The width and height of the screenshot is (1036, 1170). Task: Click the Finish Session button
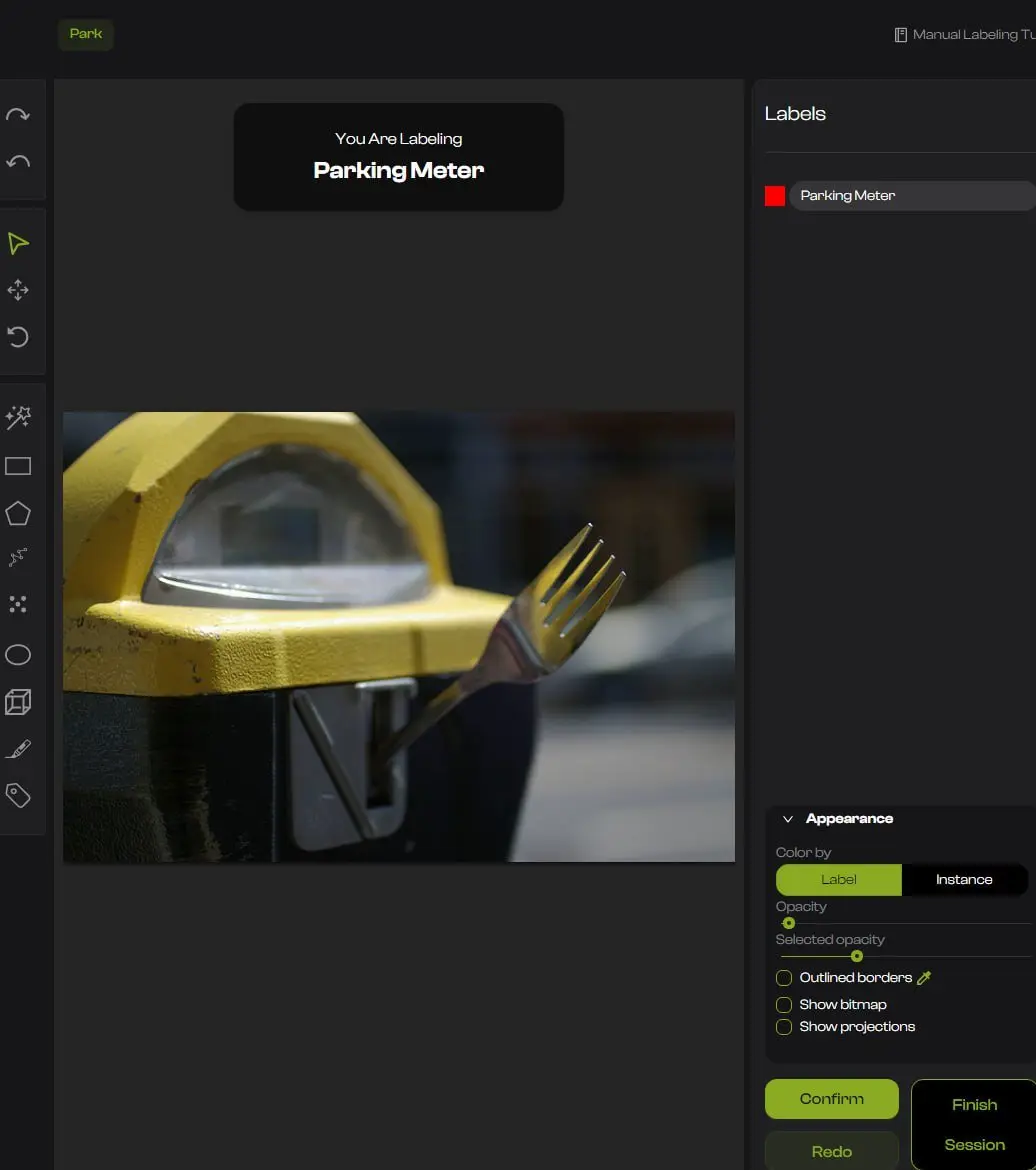(x=974, y=1124)
